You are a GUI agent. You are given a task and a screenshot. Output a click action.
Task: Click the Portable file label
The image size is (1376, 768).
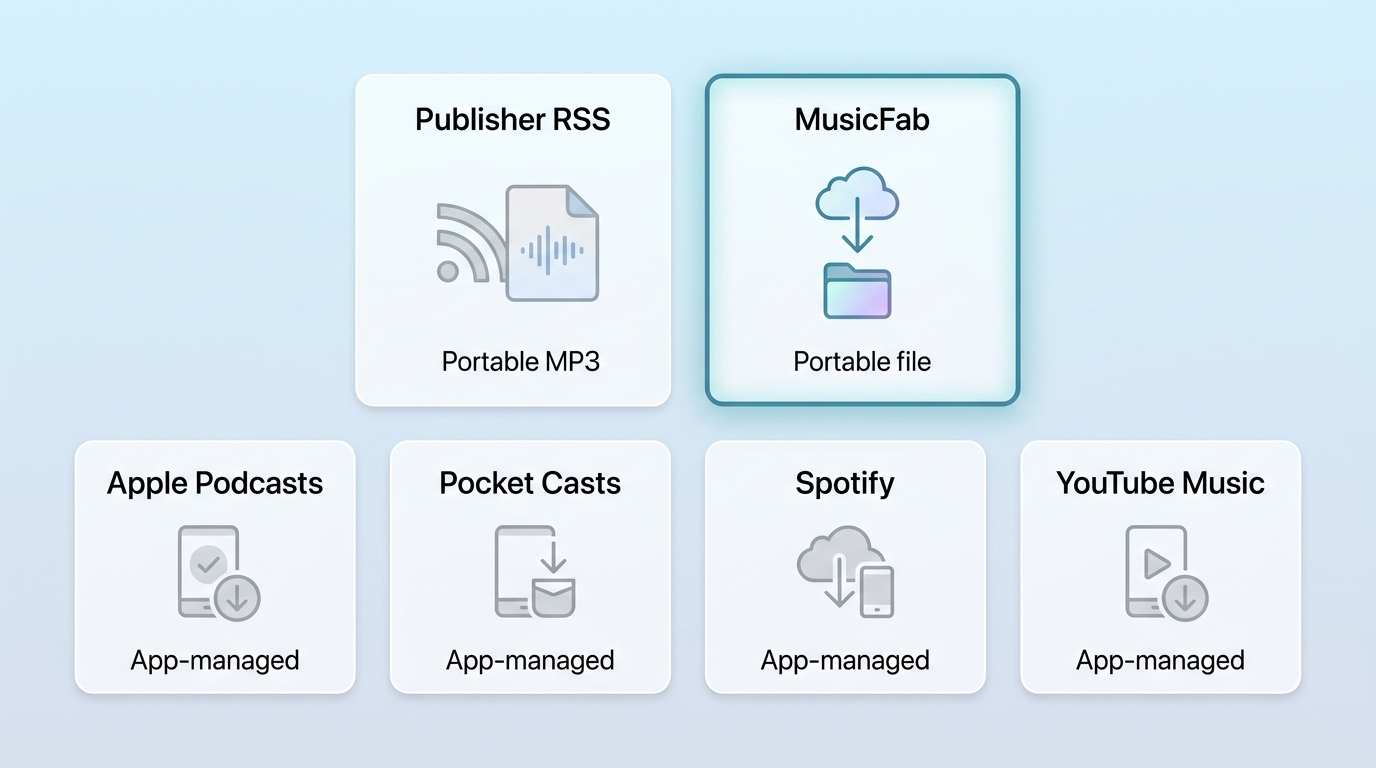click(862, 361)
